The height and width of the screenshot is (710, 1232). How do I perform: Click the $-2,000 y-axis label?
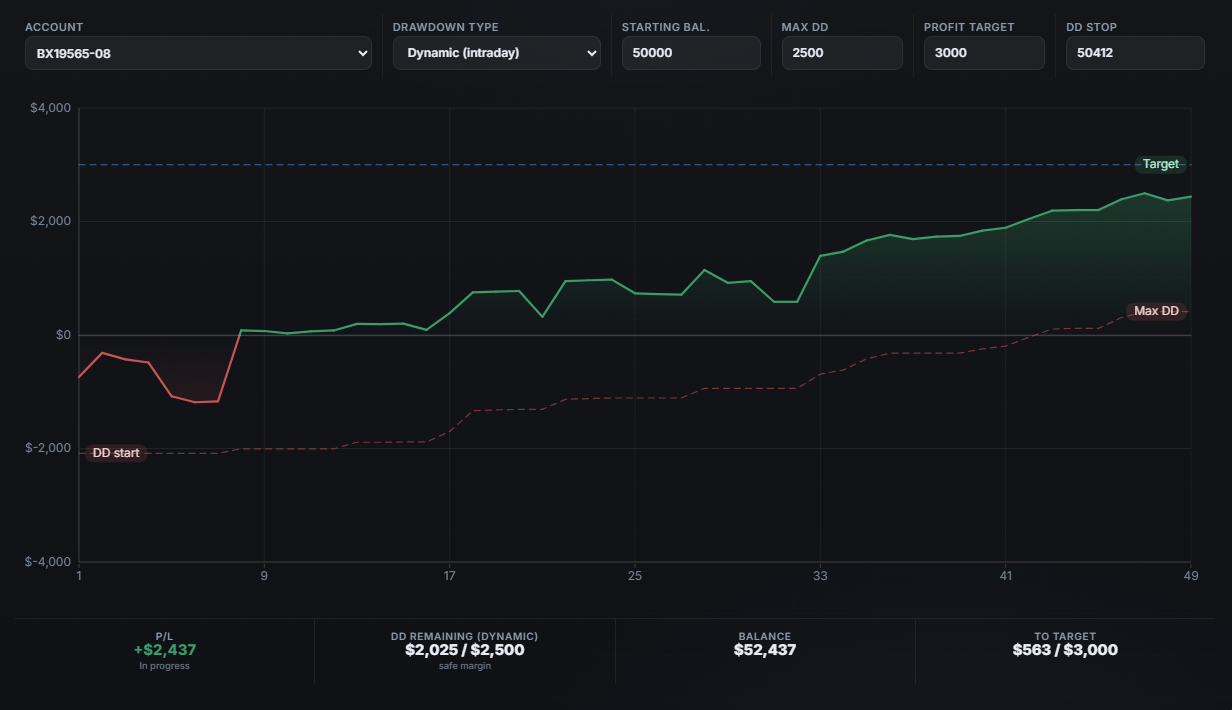coord(47,449)
